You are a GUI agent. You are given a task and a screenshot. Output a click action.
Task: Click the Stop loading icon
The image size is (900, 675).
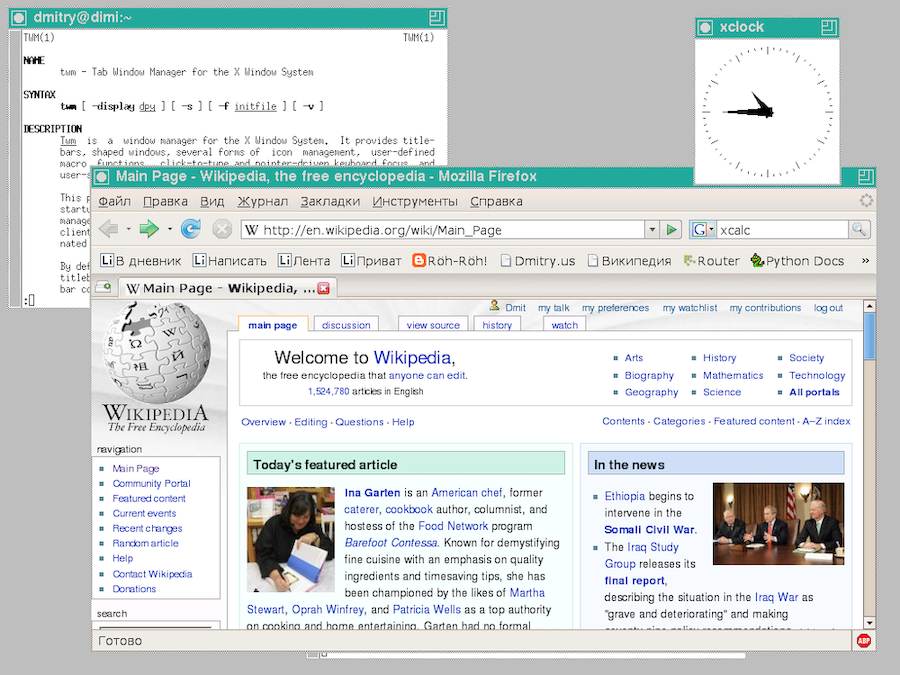point(222,230)
